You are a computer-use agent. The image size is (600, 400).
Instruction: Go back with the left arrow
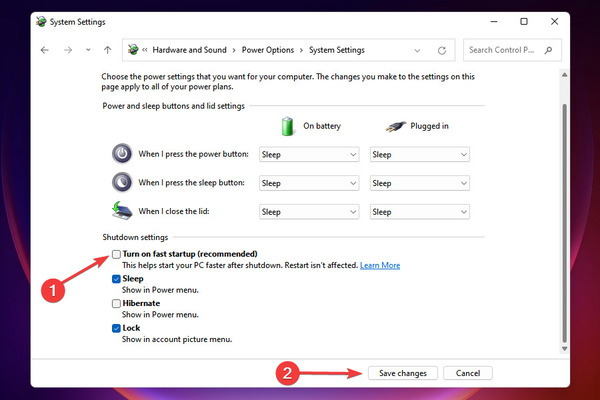(45, 50)
